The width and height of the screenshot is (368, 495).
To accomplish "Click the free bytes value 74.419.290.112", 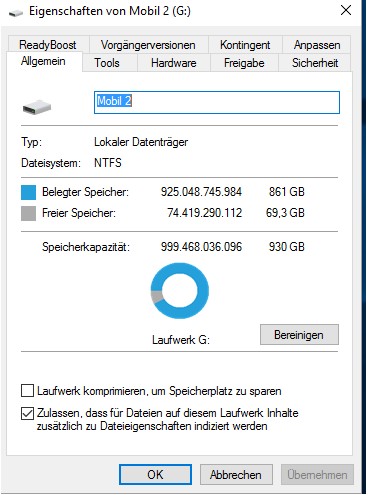I will 205,213.
